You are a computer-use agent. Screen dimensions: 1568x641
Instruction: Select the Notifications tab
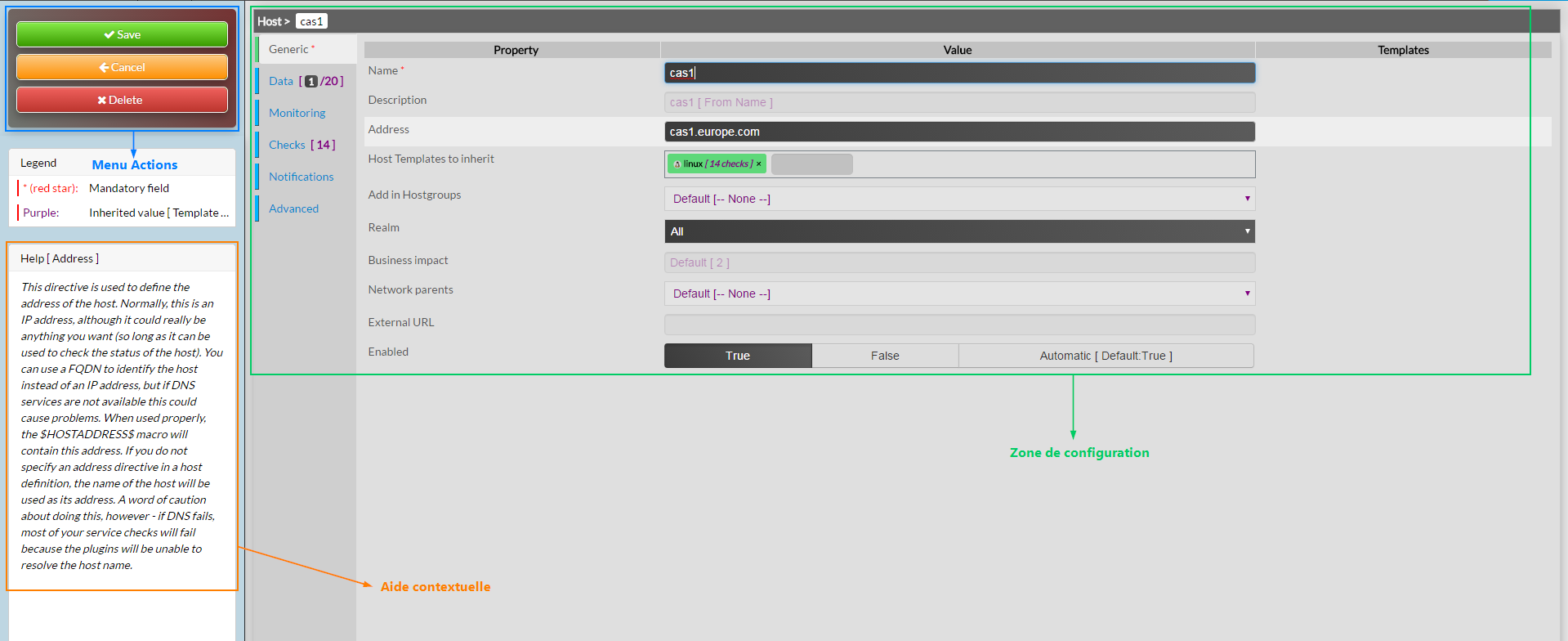coord(301,177)
